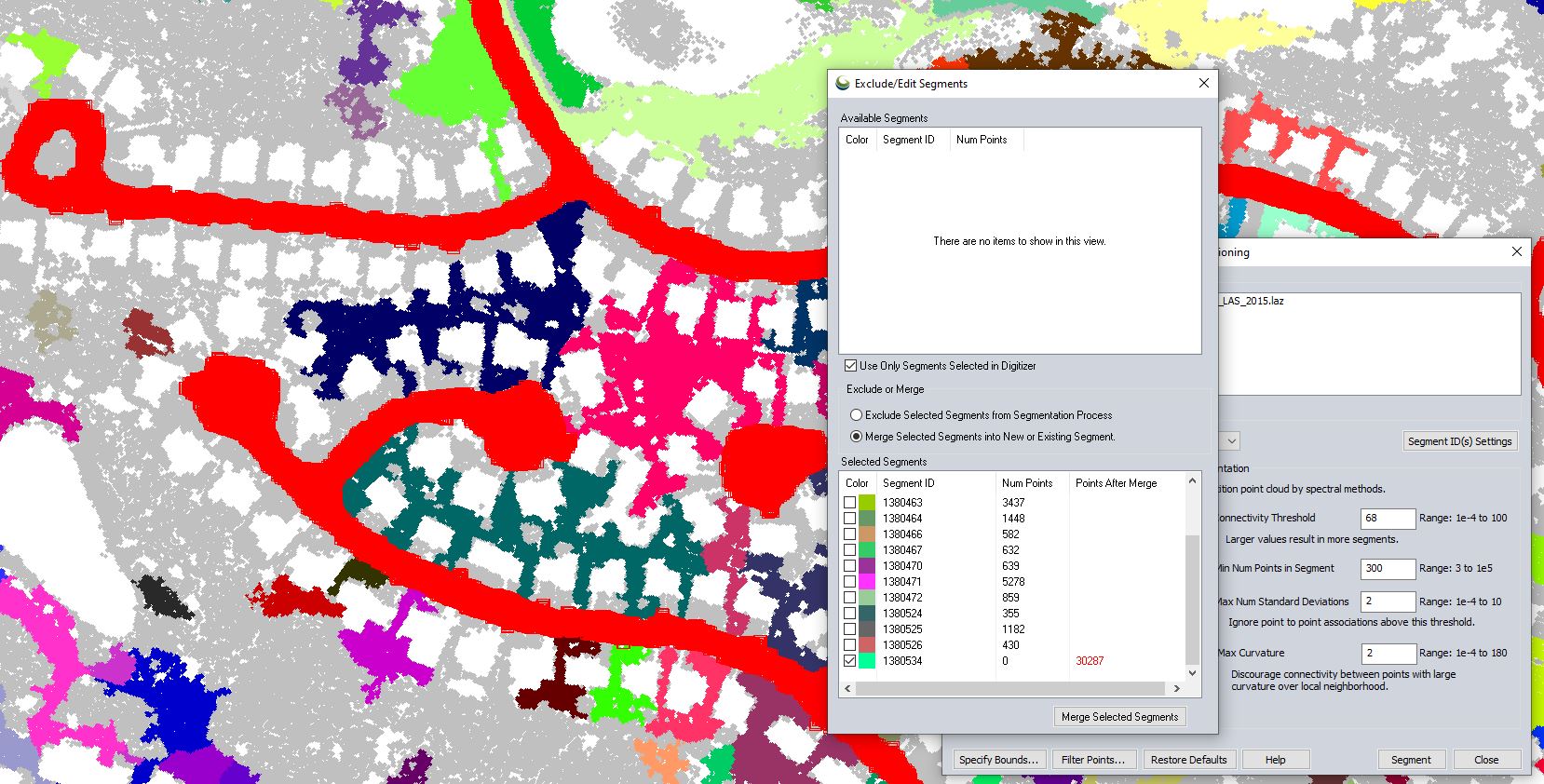Click the purple swatch of segment 1380470
The width and height of the screenshot is (1544, 784).
pyautogui.click(x=867, y=566)
